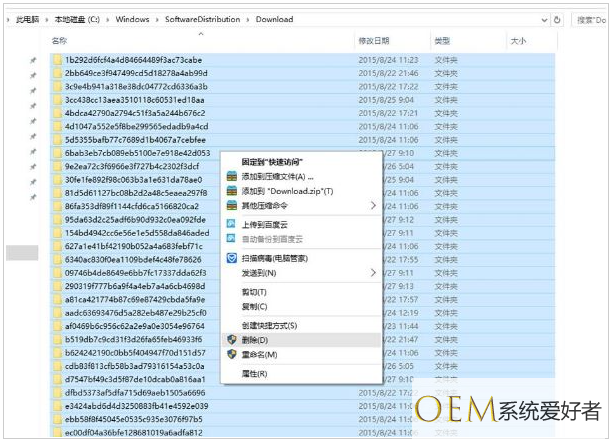Click SoftwareDistribution breadcrumb segment
This screenshot has height=440, width=610.
point(202,19)
